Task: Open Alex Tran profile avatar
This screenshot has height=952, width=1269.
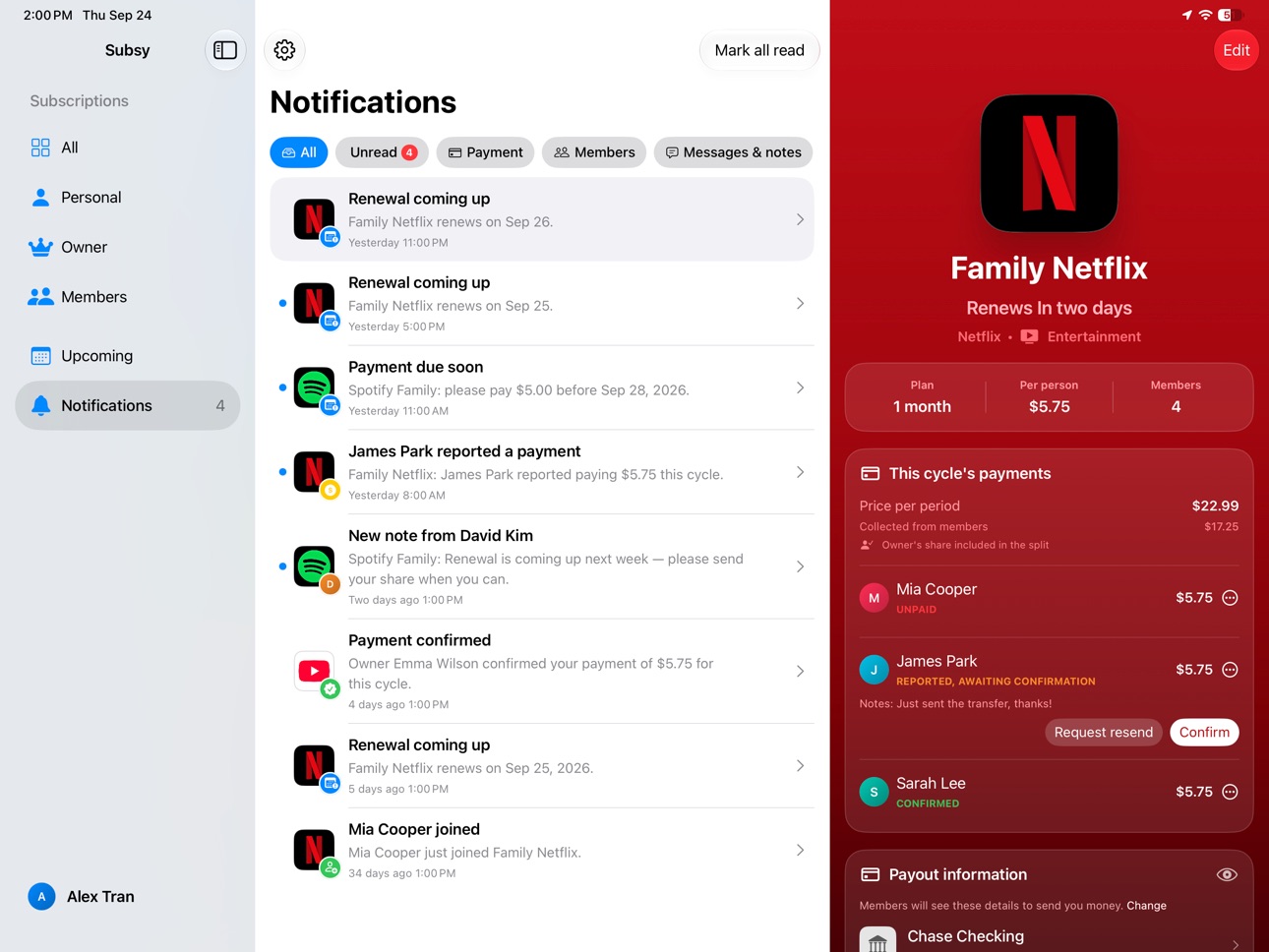Action: click(41, 897)
